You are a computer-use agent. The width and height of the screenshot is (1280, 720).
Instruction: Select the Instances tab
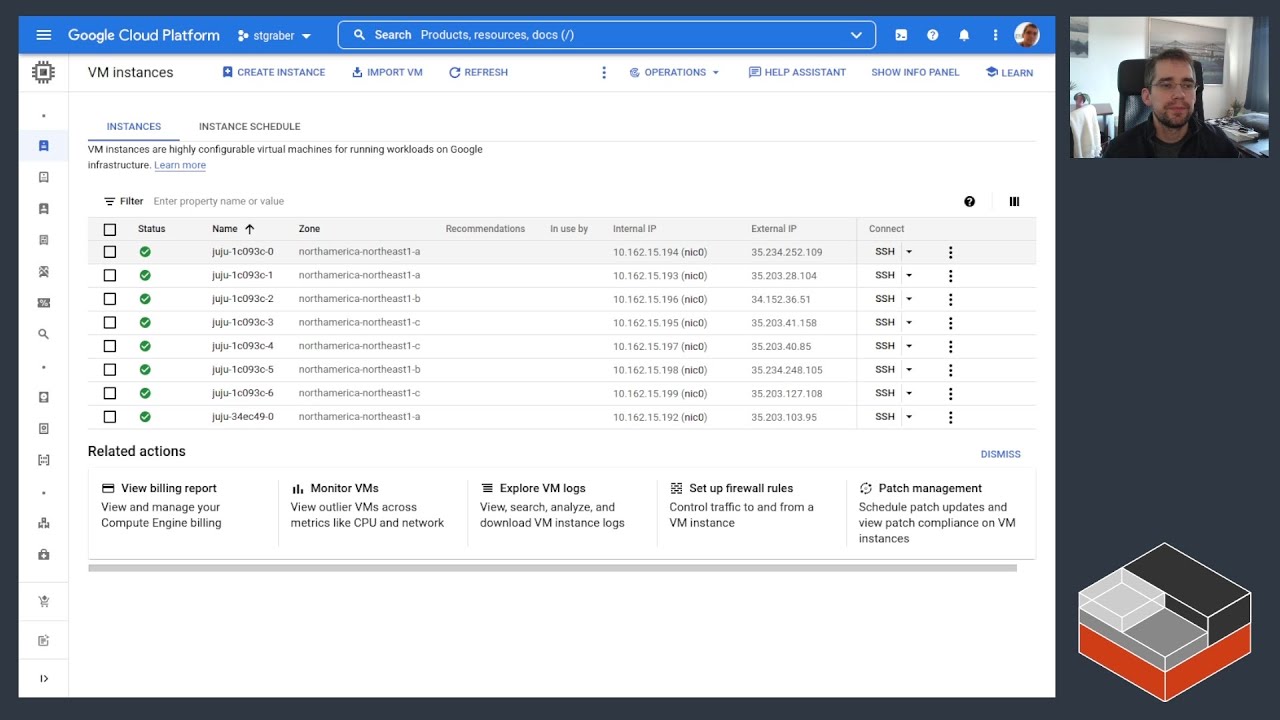(134, 126)
